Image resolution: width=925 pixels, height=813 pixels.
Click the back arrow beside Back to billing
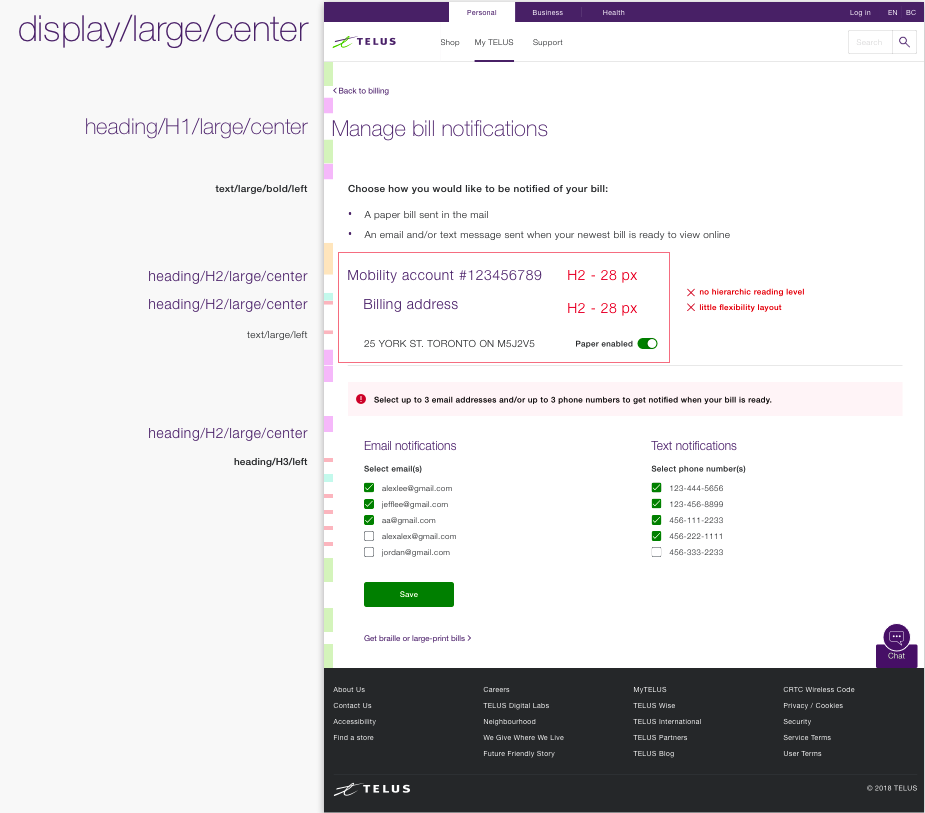(x=334, y=90)
